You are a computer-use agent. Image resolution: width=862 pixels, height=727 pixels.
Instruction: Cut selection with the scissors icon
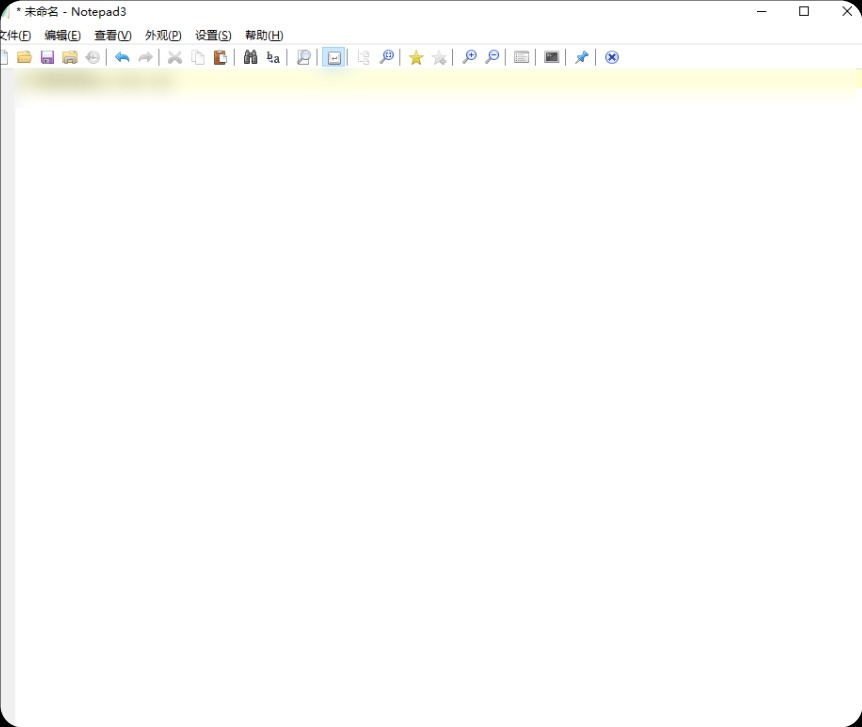174,57
